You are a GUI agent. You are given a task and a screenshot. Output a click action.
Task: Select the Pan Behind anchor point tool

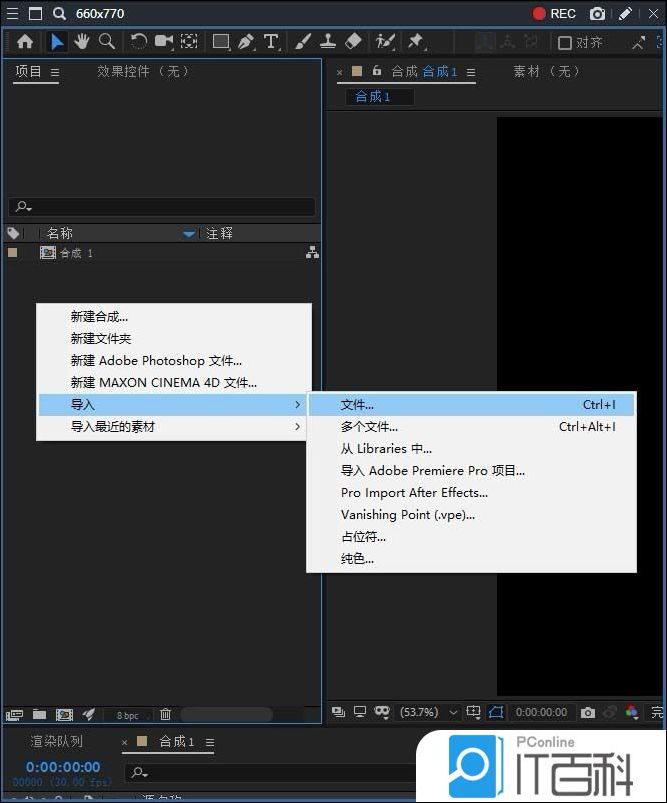tap(189, 41)
